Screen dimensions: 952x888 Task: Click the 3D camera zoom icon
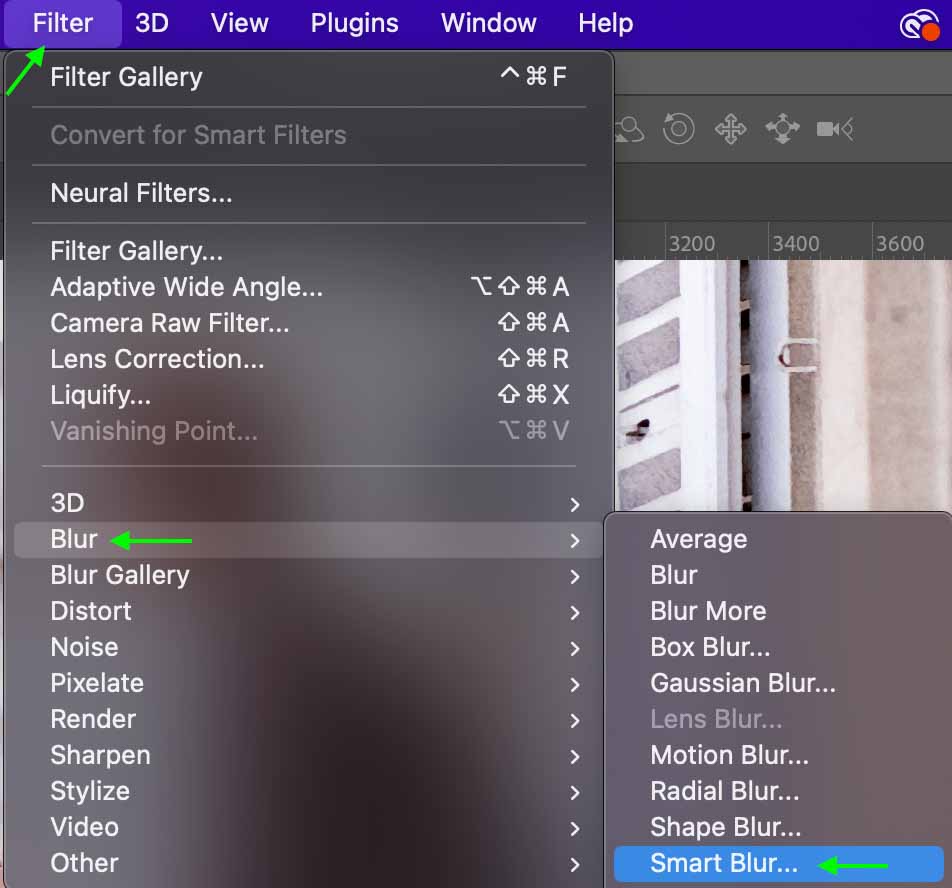[835, 129]
